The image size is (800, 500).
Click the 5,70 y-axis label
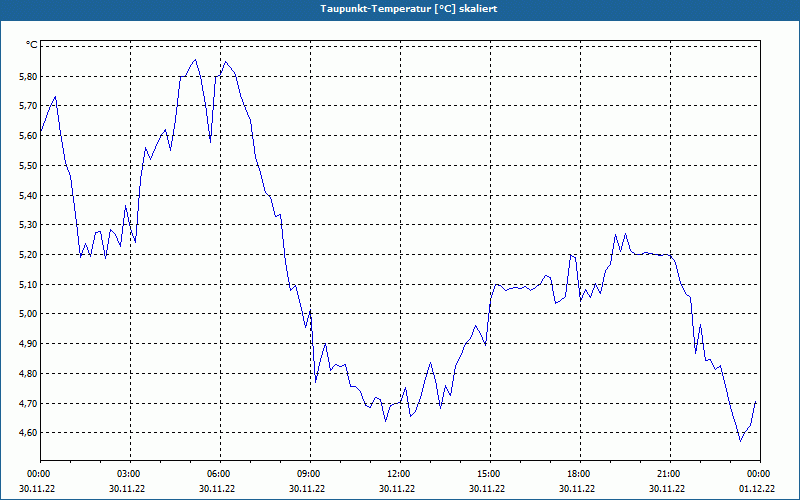click(x=28, y=106)
